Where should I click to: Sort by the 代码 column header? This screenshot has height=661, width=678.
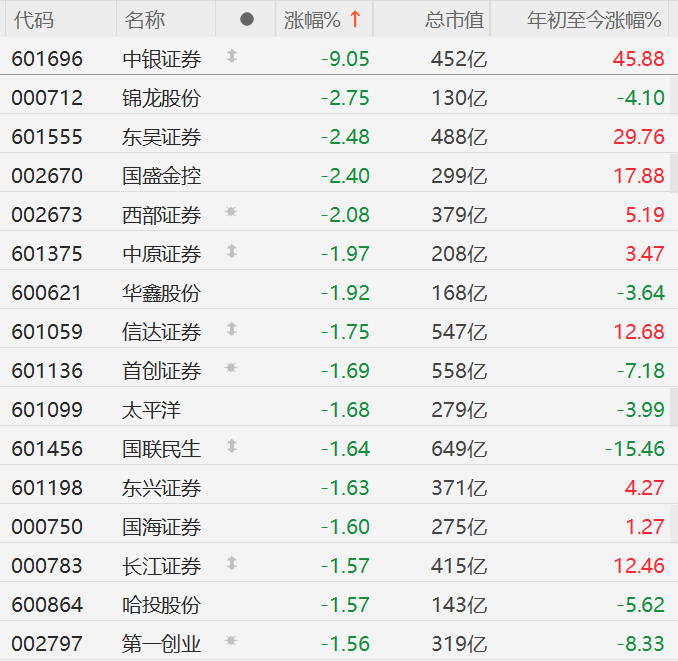[34, 20]
